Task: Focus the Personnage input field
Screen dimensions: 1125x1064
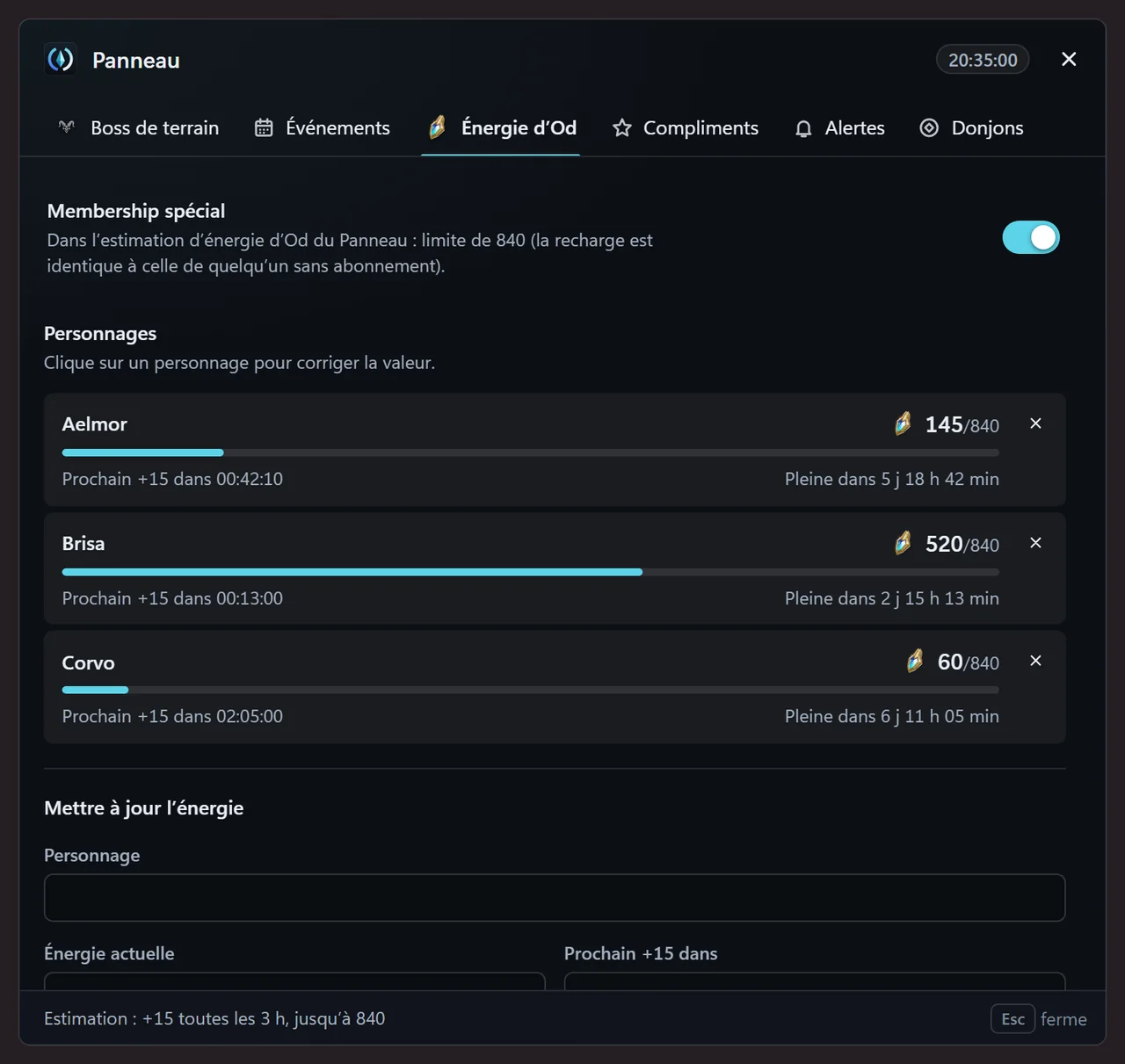Action: click(555, 897)
